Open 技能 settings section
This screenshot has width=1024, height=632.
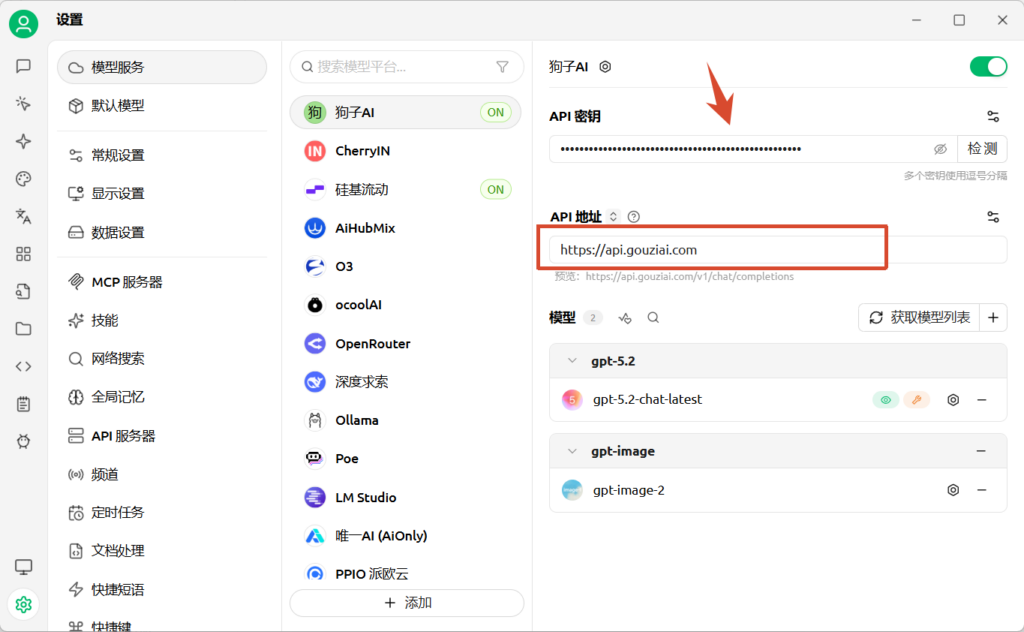[x=162, y=321]
